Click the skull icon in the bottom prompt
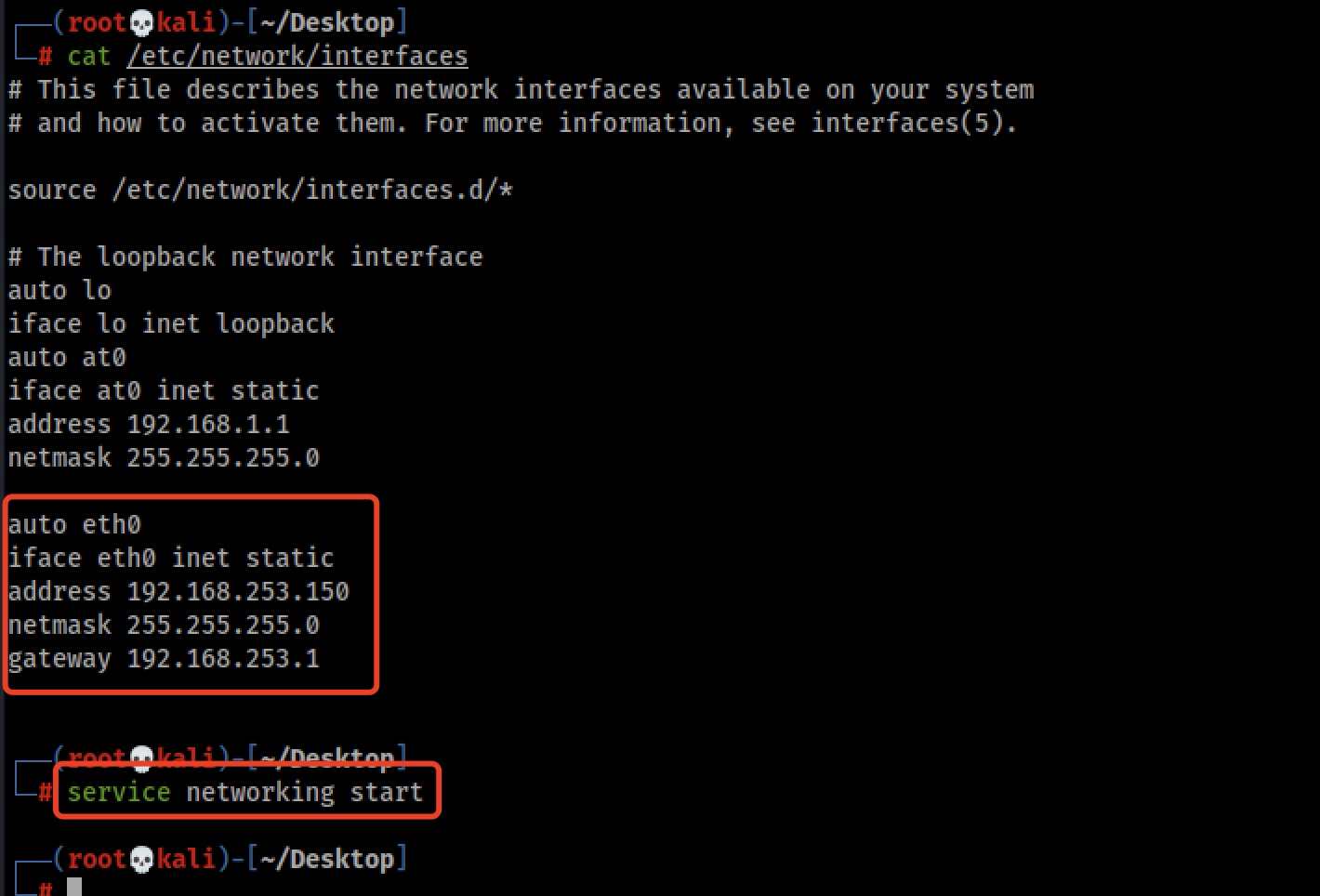 click(x=141, y=860)
